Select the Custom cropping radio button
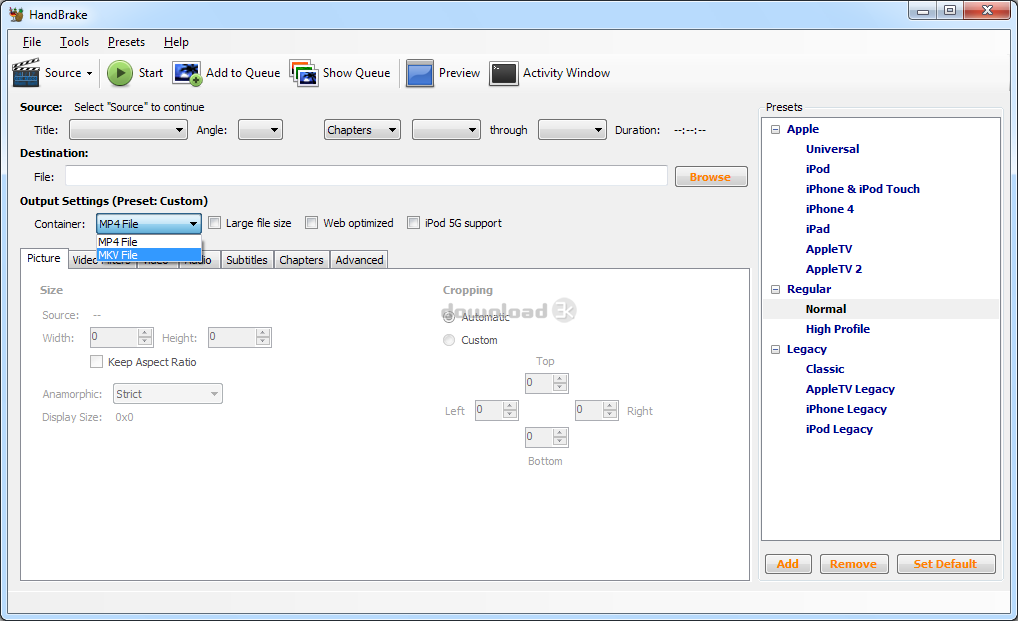The width and height of the screenshot is (1018, 621). click(x=449, y=339)
